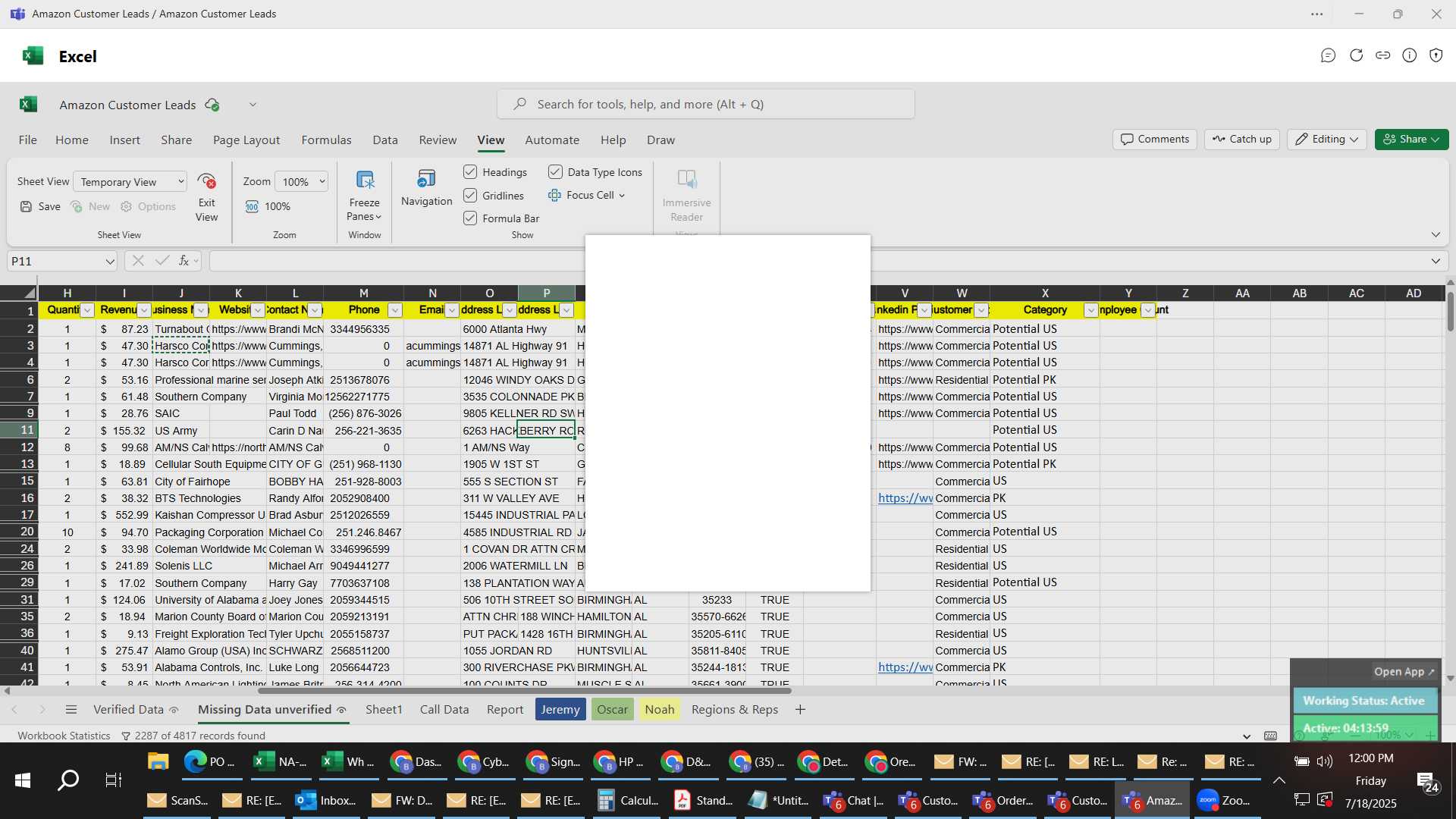Expand the formula bar chevron

(x=1436, y=261)
